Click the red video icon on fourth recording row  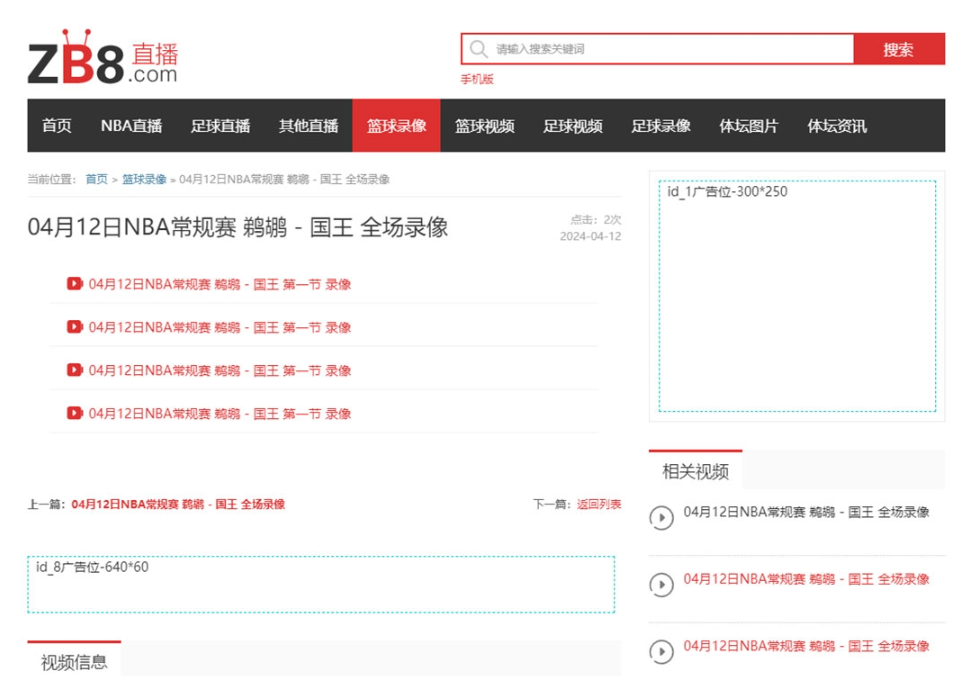point(75,413)
